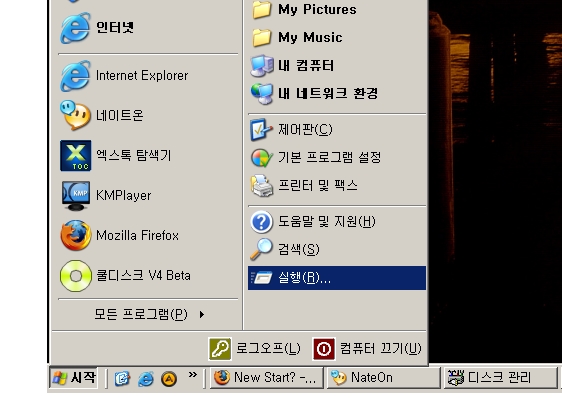
Task: Switch to the NateOn taskbar window
Action: click(384, 378)
